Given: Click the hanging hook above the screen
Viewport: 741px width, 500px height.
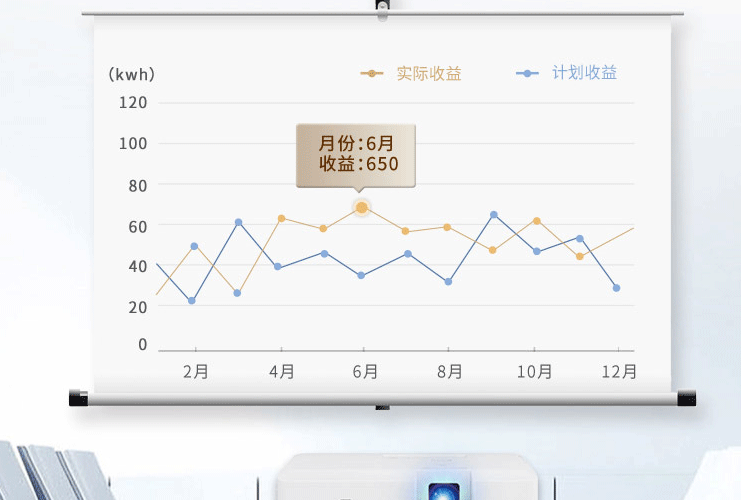Looking at the screenshot, I should pos(382,7).
